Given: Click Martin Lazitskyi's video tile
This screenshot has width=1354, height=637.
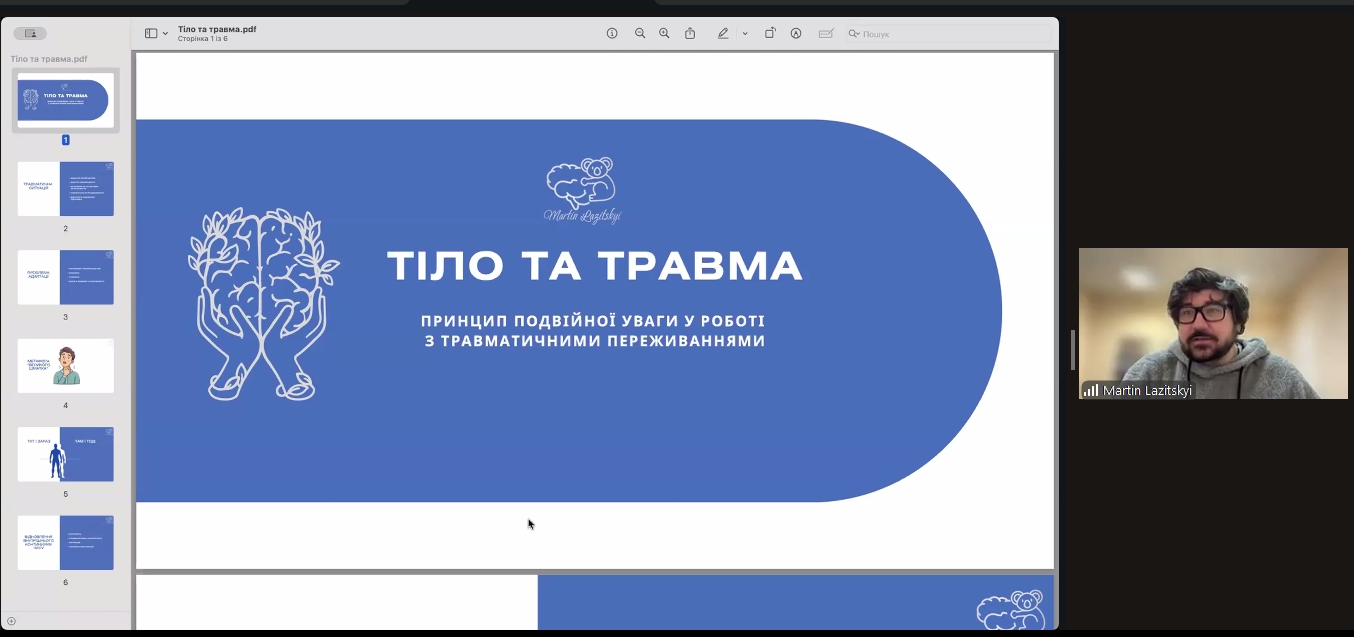Looking at the screenshot, I should 1213,323.
